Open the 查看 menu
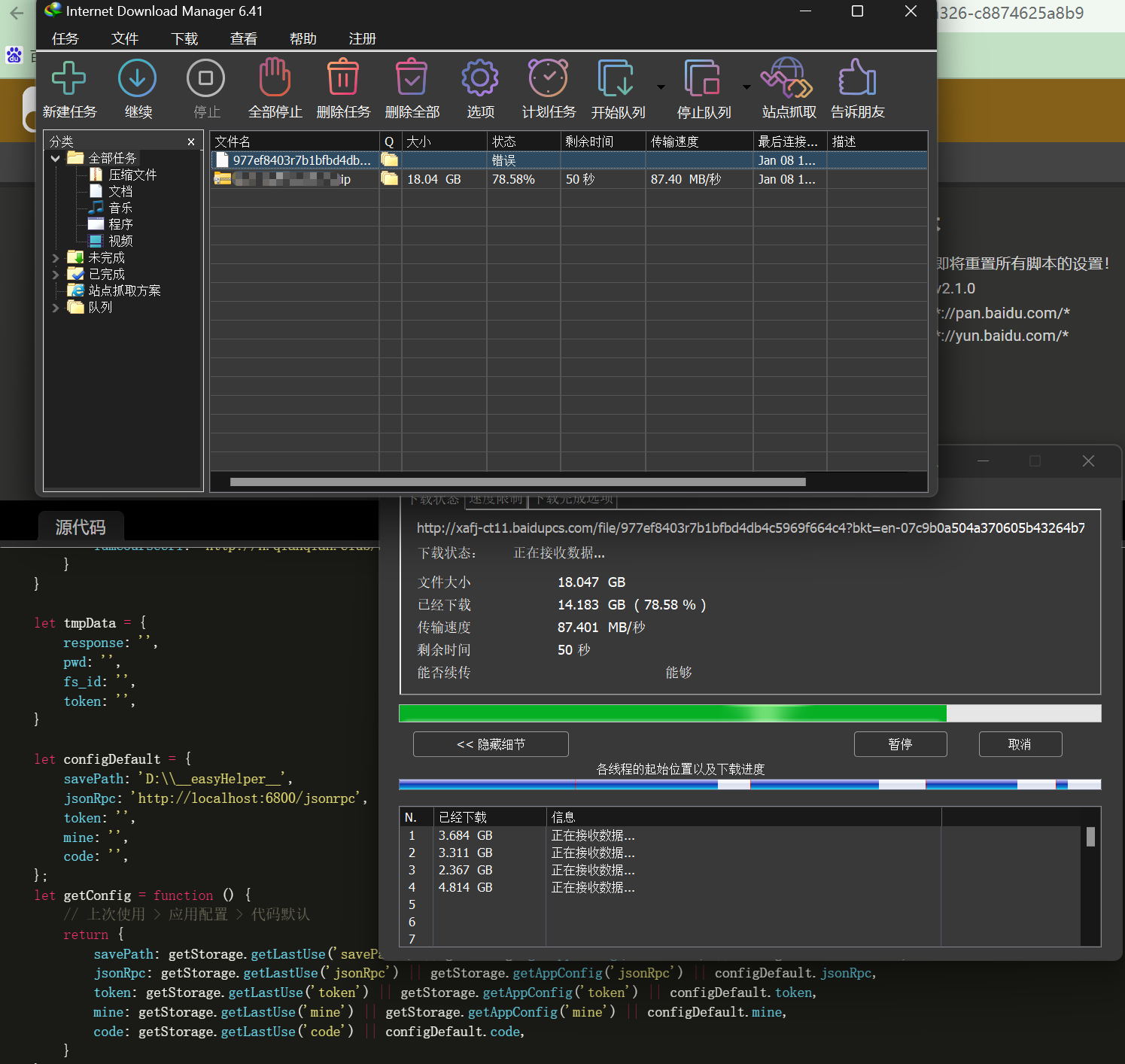 point(244,38)
